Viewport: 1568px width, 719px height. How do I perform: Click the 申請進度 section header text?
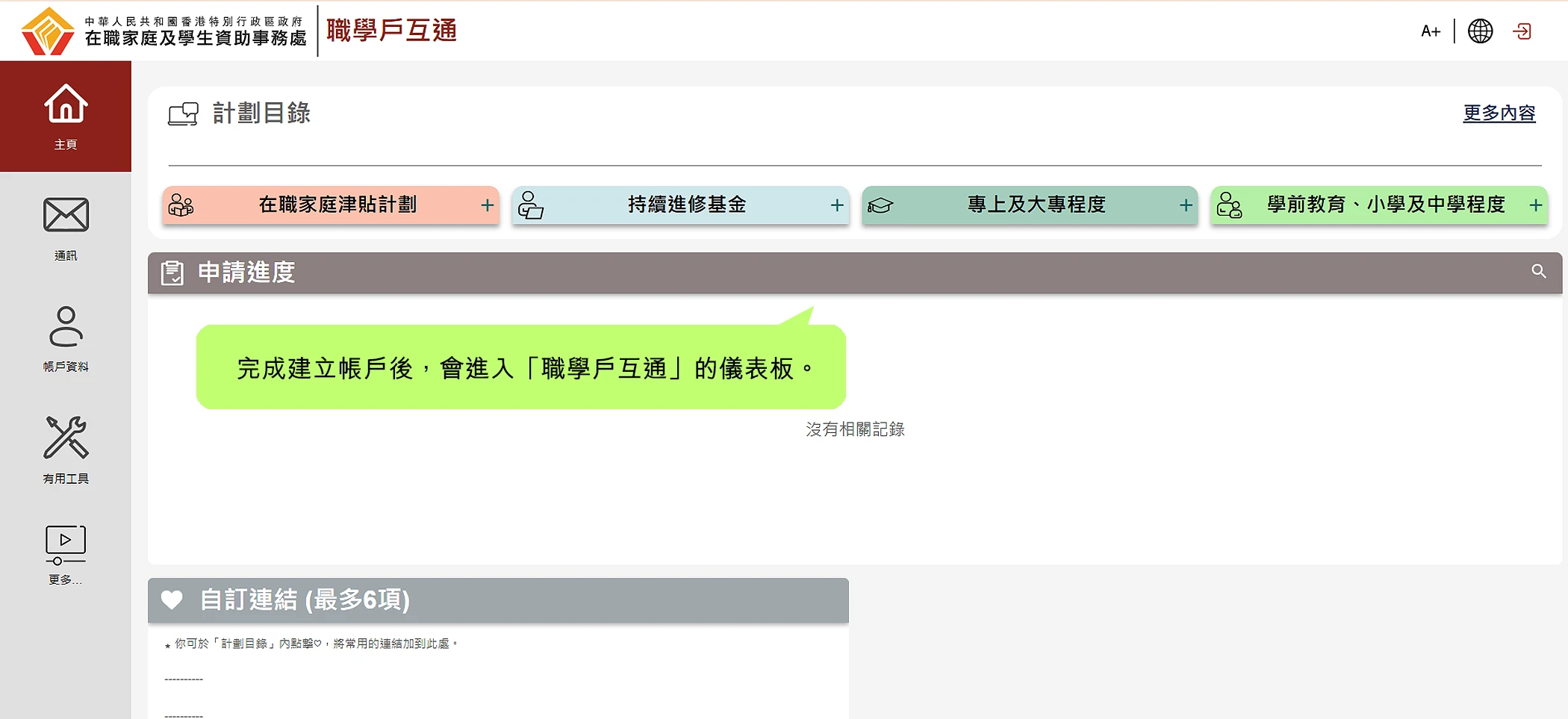(246, 273)
